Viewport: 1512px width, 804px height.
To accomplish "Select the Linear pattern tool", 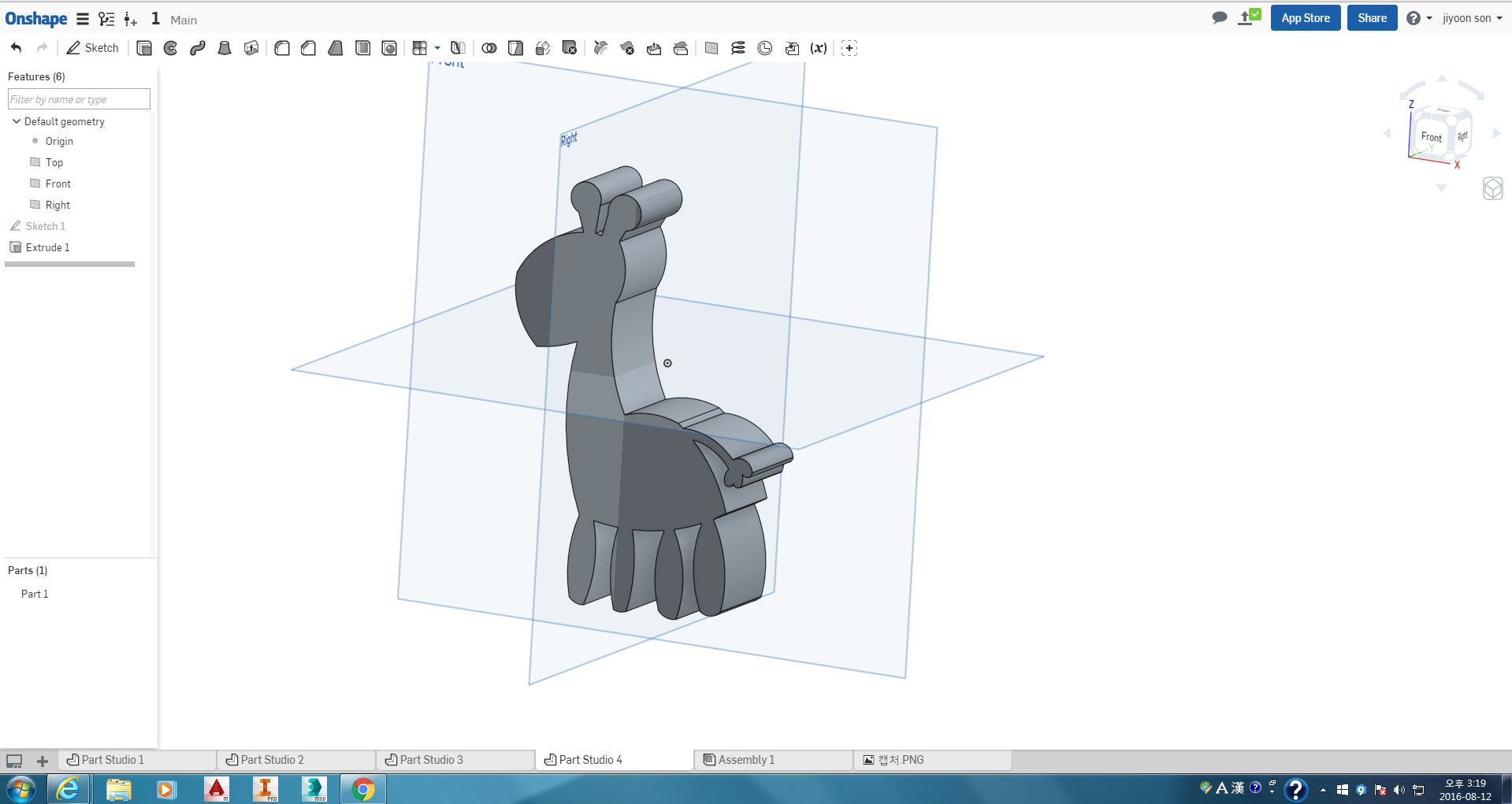I will tap(420, 48).
